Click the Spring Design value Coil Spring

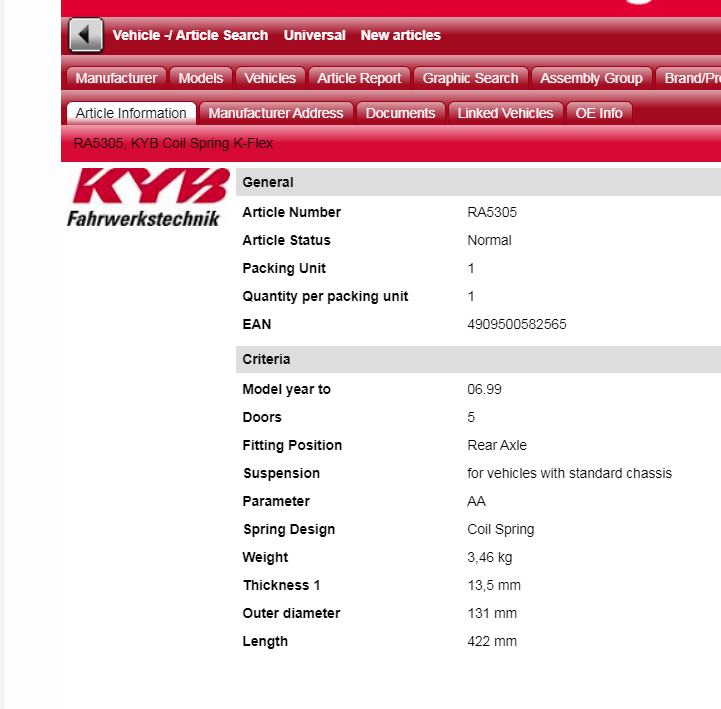(x=501, y=530)
